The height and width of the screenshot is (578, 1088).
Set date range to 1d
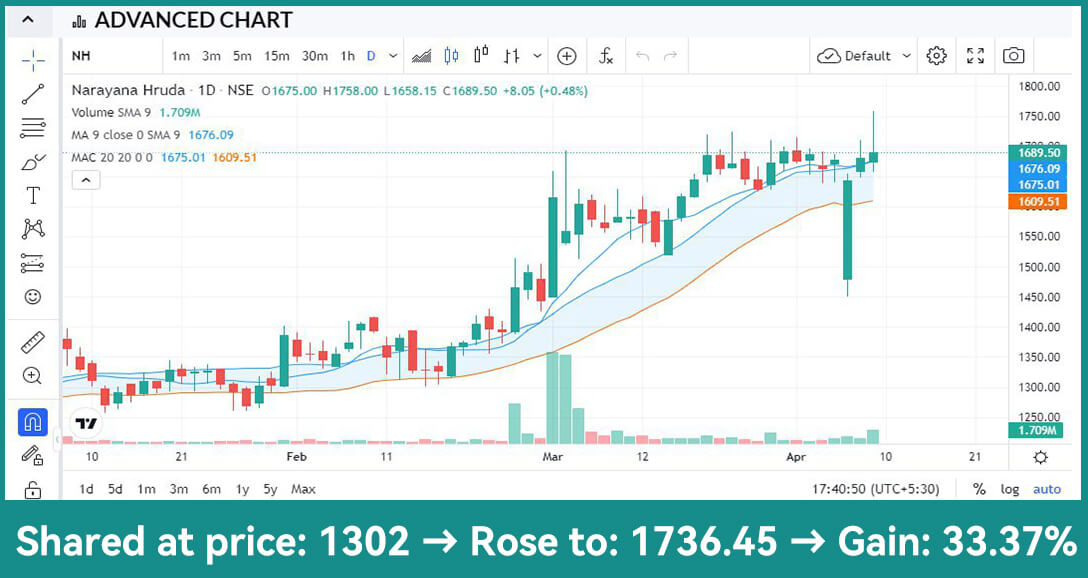(86, 489)
